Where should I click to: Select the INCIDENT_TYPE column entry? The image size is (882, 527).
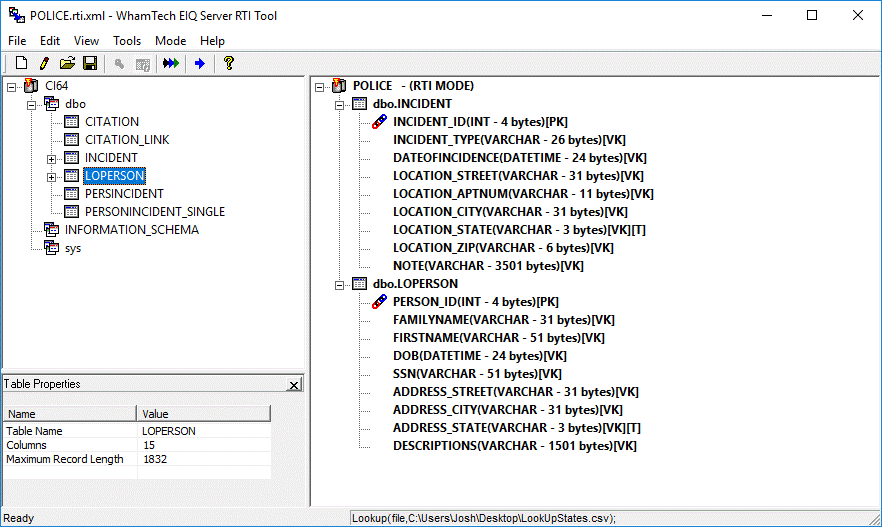[509, 139]
